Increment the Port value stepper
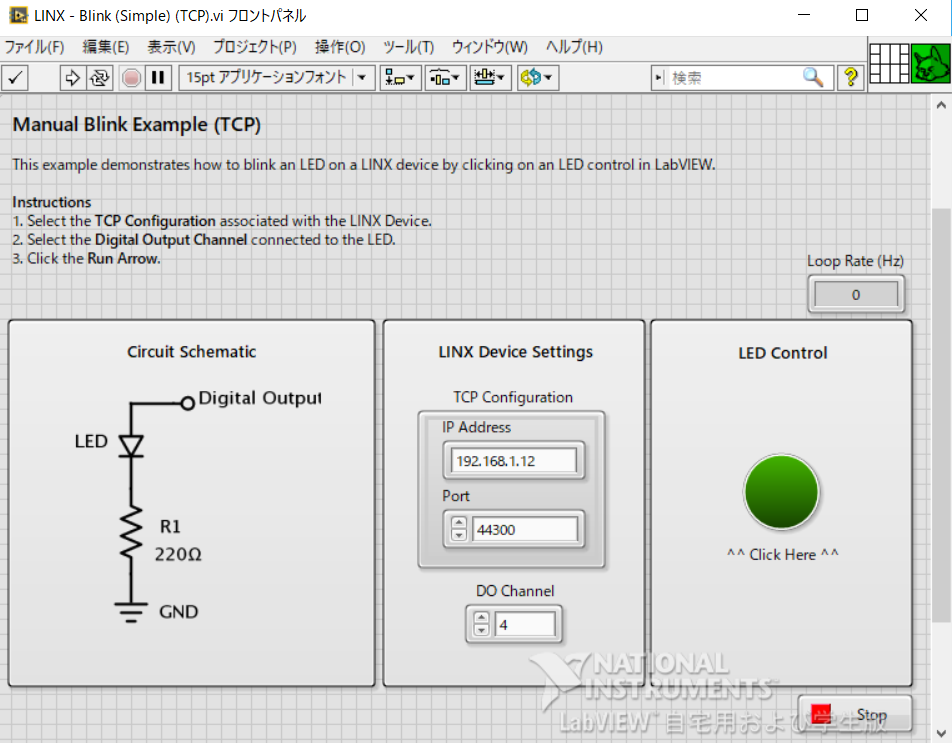 click(459, 523)
